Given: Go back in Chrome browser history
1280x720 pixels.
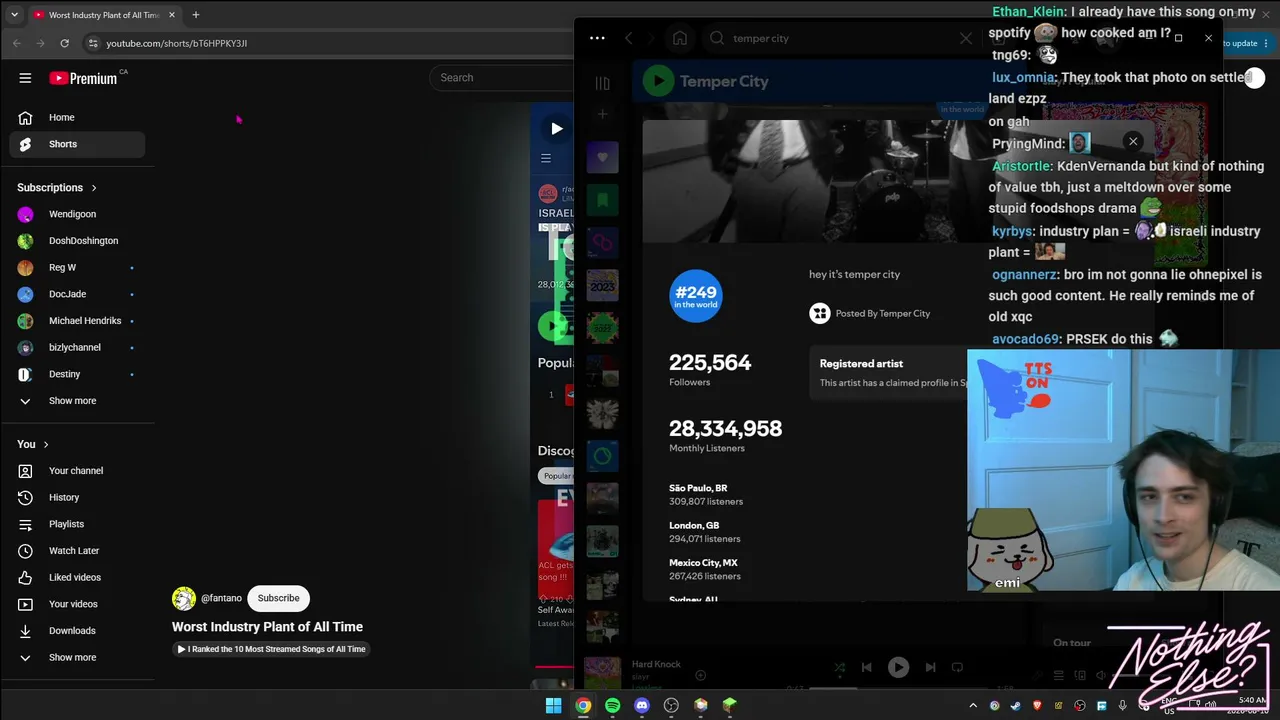Looking at the screenshot, I should [x=17, y=43].
